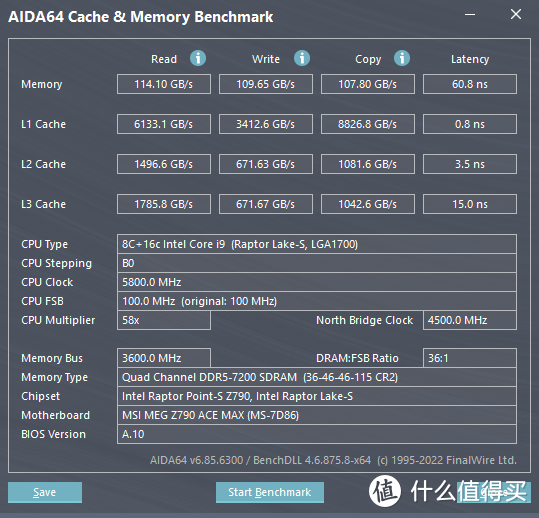Click Start Benchmark button
Image resolution: width=539 pixels, height=518 pixels.
click(270, 492)
